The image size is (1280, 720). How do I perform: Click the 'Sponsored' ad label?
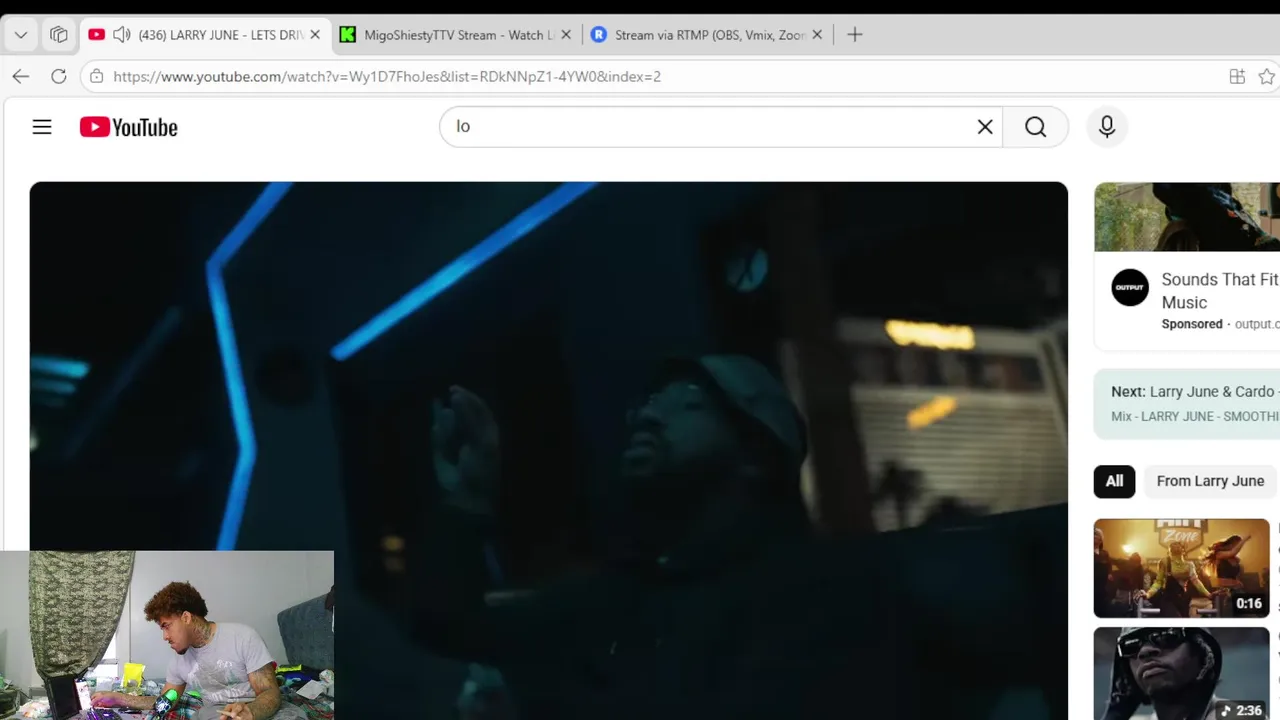pos(1192,324)
